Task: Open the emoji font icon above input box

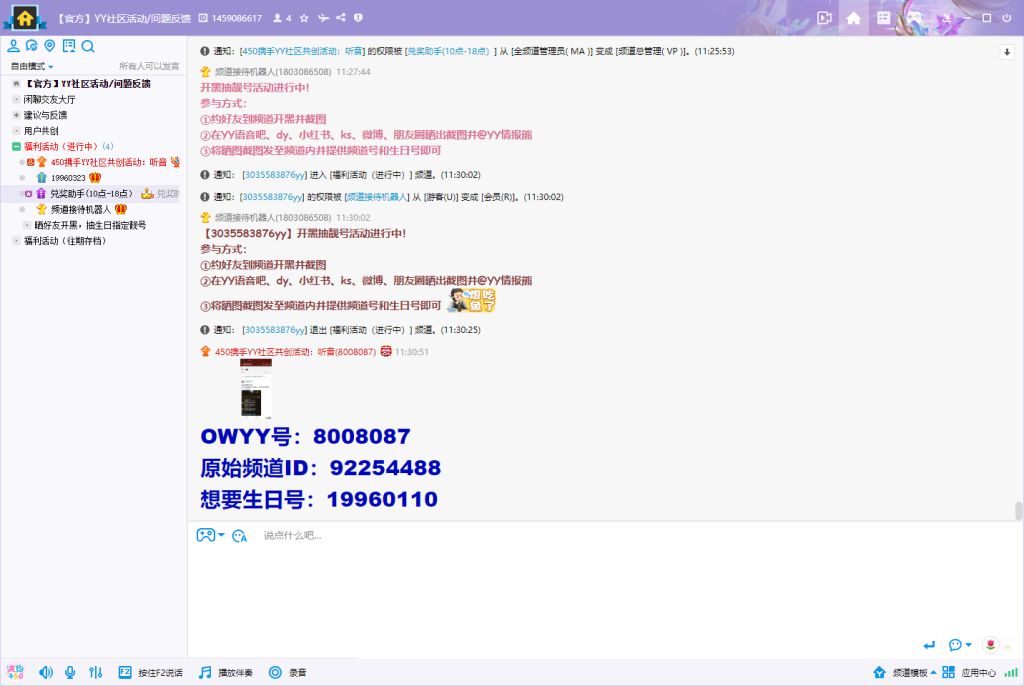Action: coord(240,536)
